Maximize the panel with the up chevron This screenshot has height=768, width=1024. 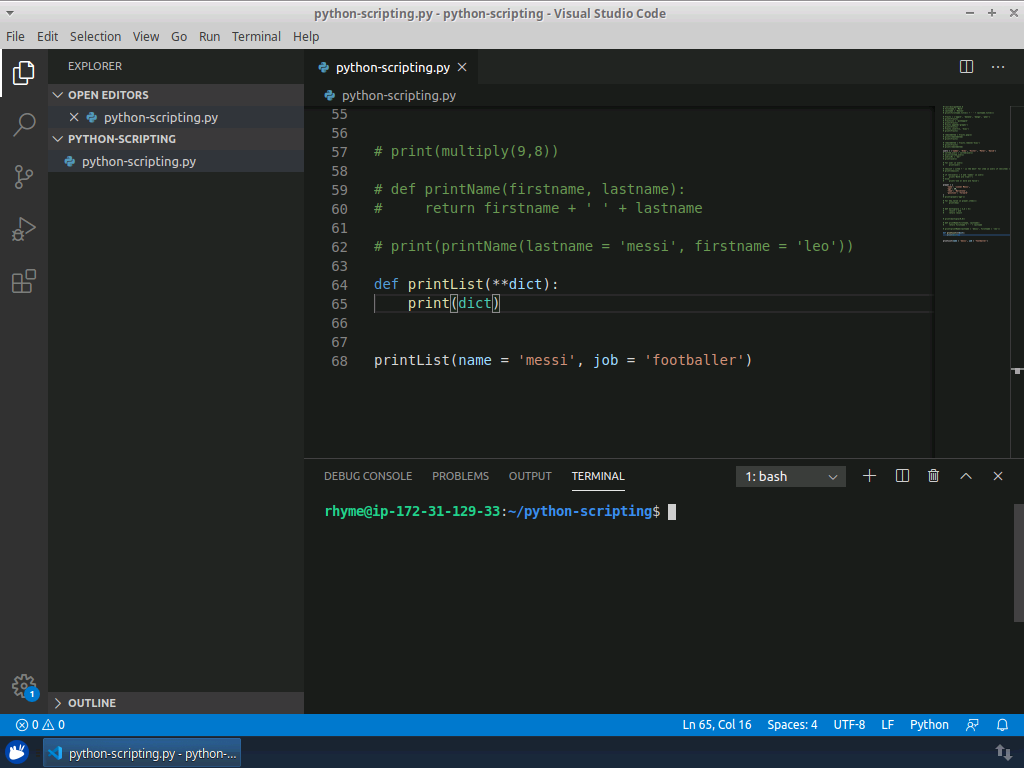966,476
